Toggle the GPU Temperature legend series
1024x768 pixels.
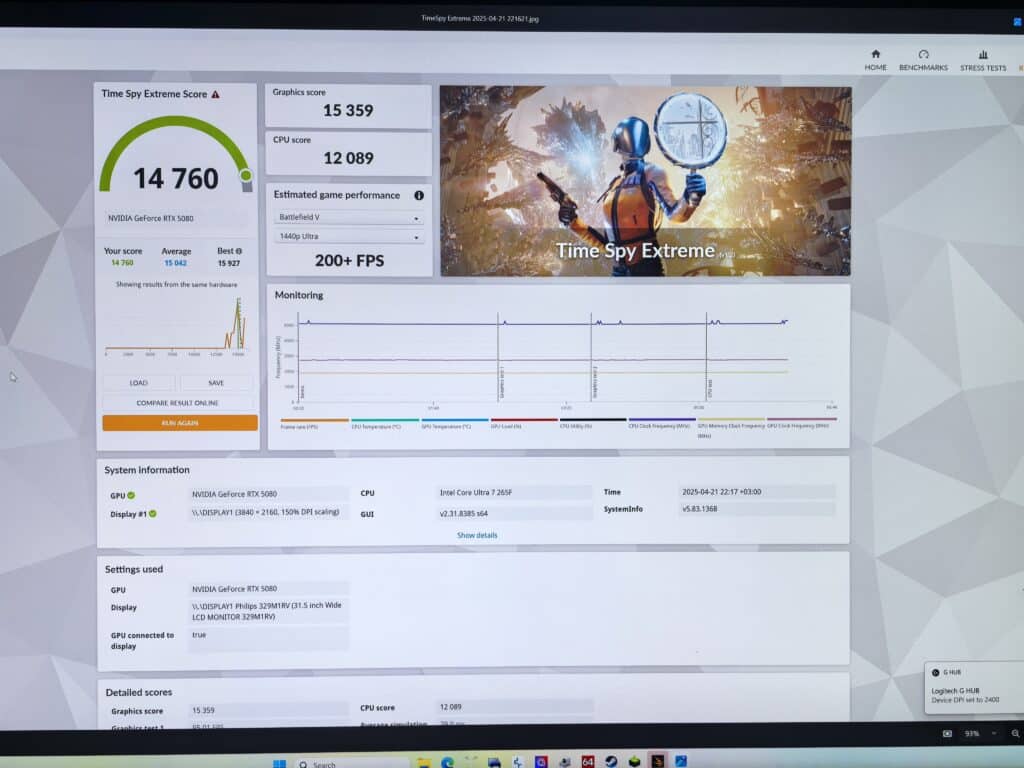455,424
